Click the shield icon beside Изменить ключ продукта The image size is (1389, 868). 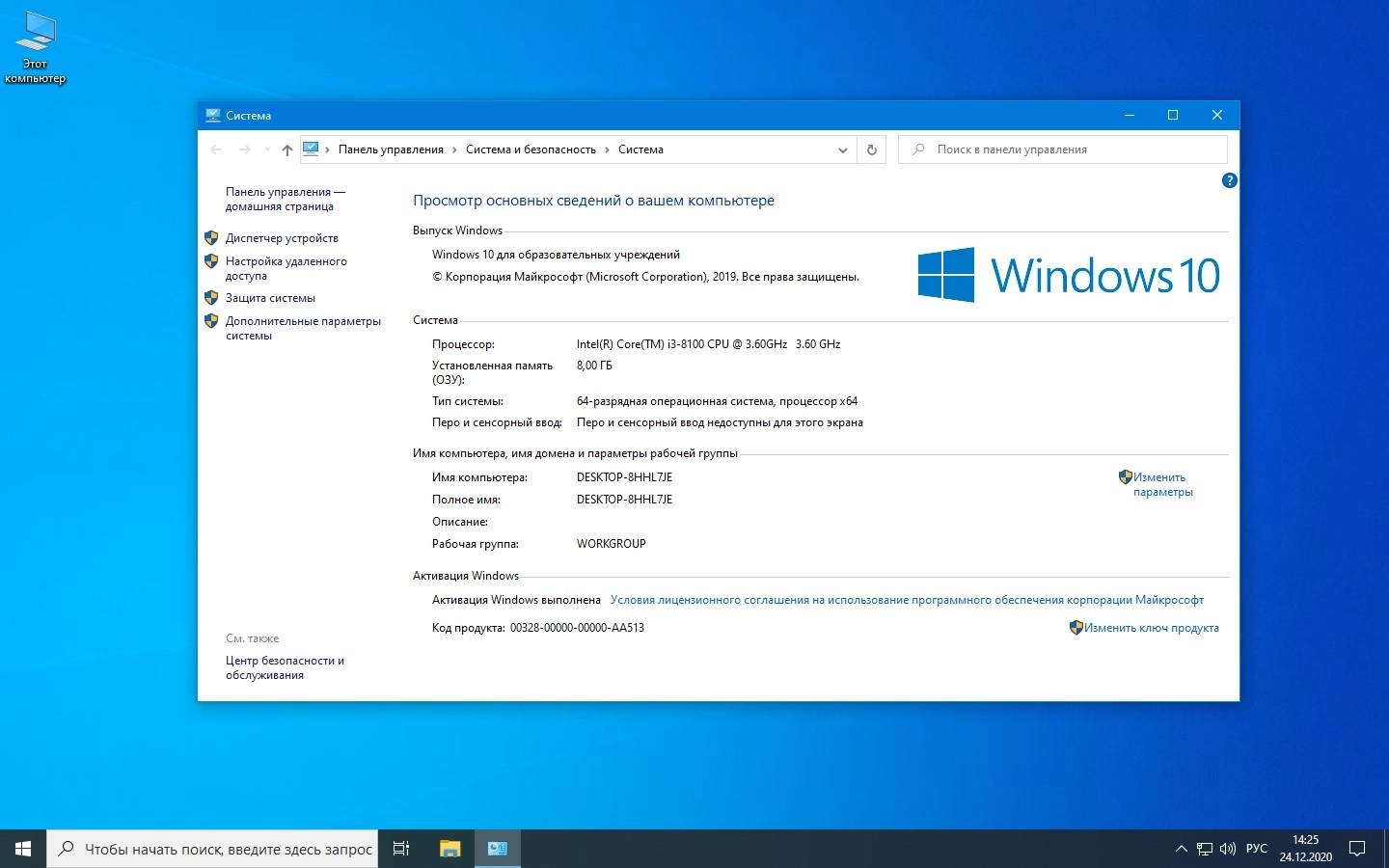click(1076, 627)
